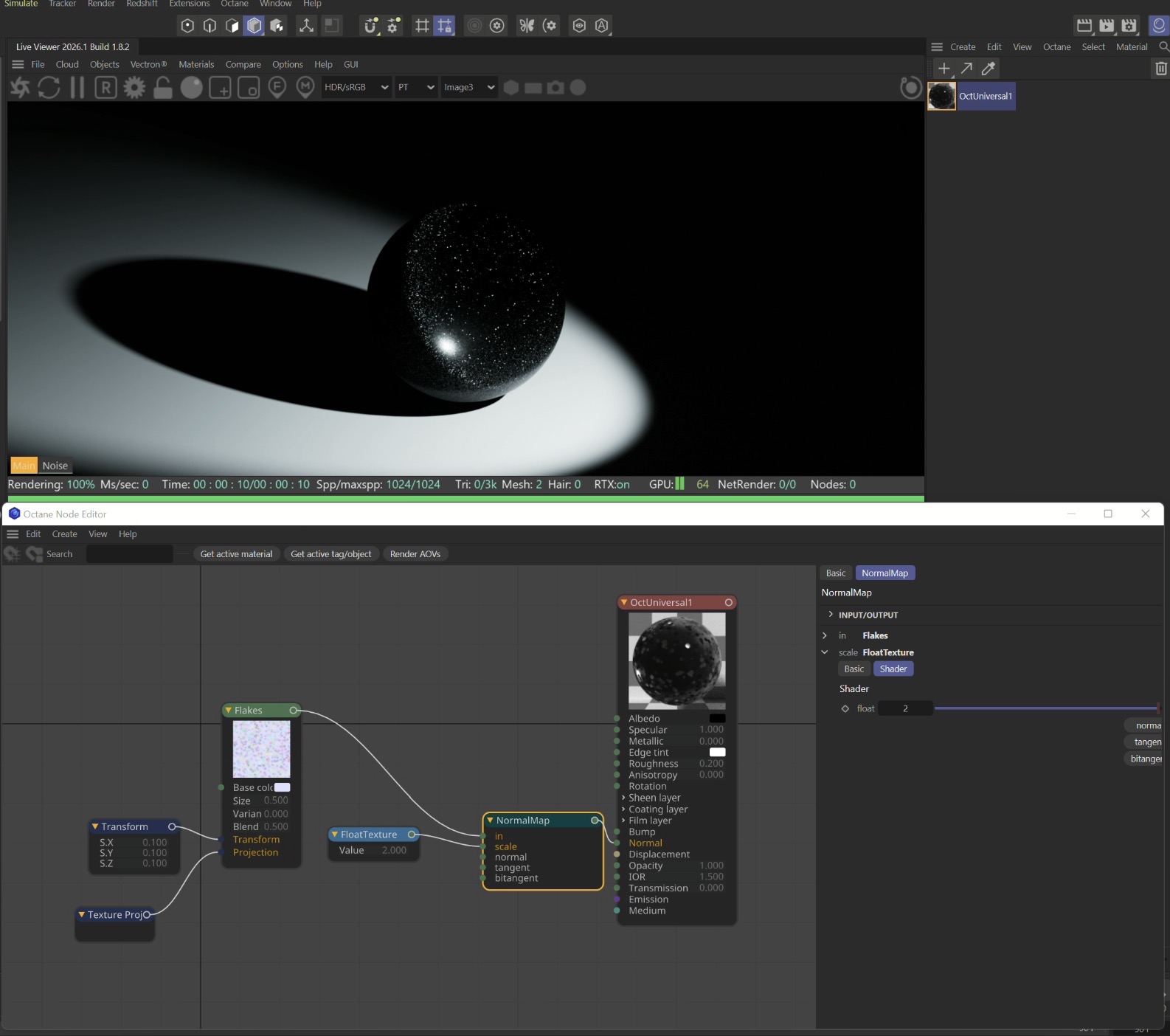
Task: Open Octane render settings gear
Action: click(x=134, y=88)
